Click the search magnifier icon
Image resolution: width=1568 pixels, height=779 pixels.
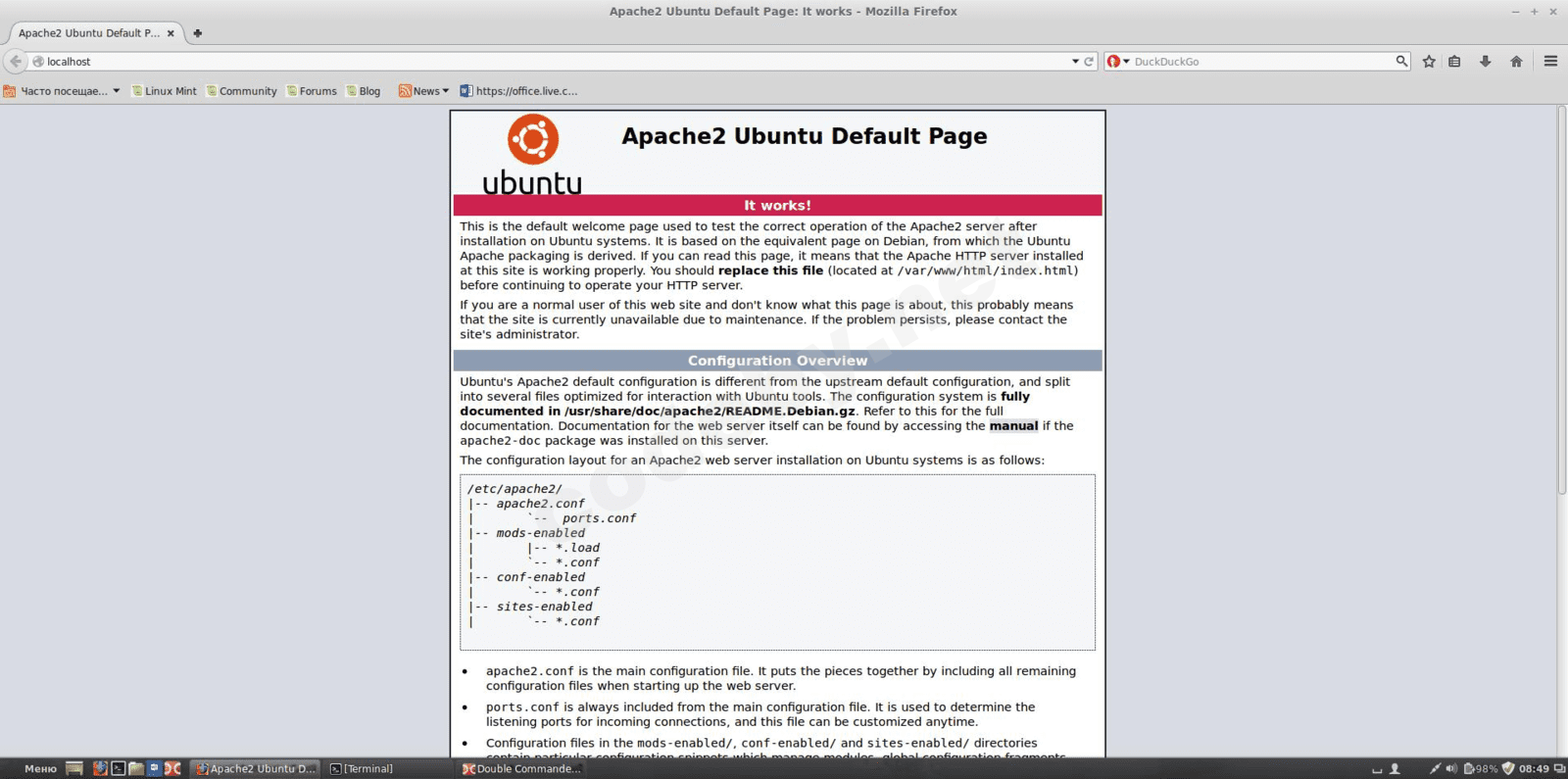tap(1401, 61)
